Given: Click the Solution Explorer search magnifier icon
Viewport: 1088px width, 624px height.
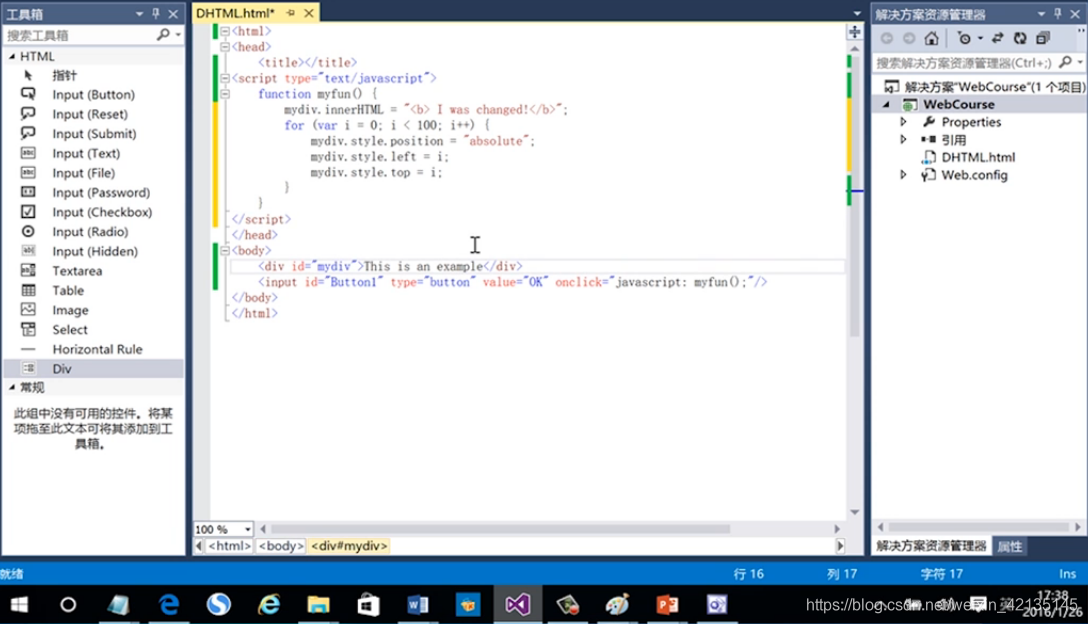Looking at the screenshot, I should [1066, 62].
